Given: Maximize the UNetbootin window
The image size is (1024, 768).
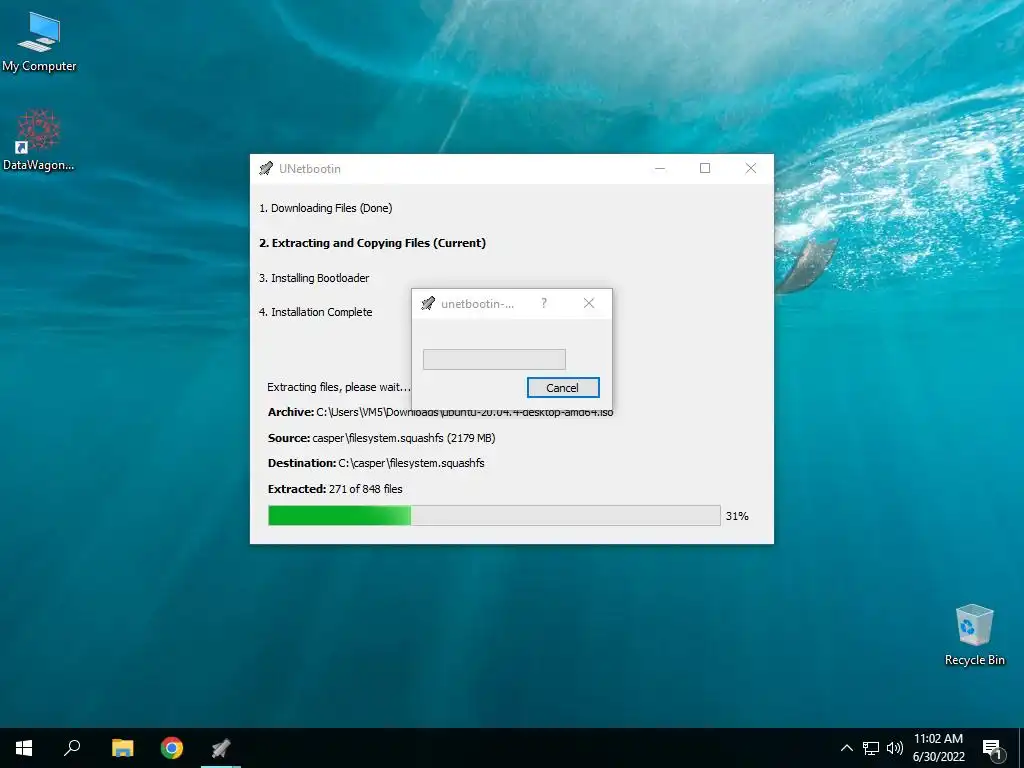Looking at the screenshot, I should [705, 168].
